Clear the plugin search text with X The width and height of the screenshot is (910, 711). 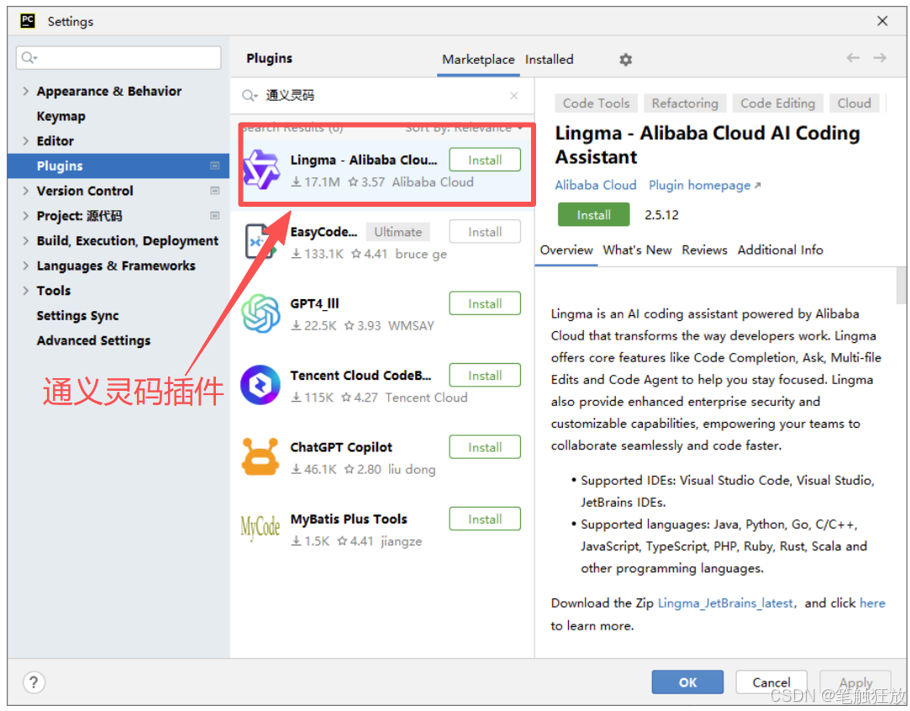pos(514,96)
